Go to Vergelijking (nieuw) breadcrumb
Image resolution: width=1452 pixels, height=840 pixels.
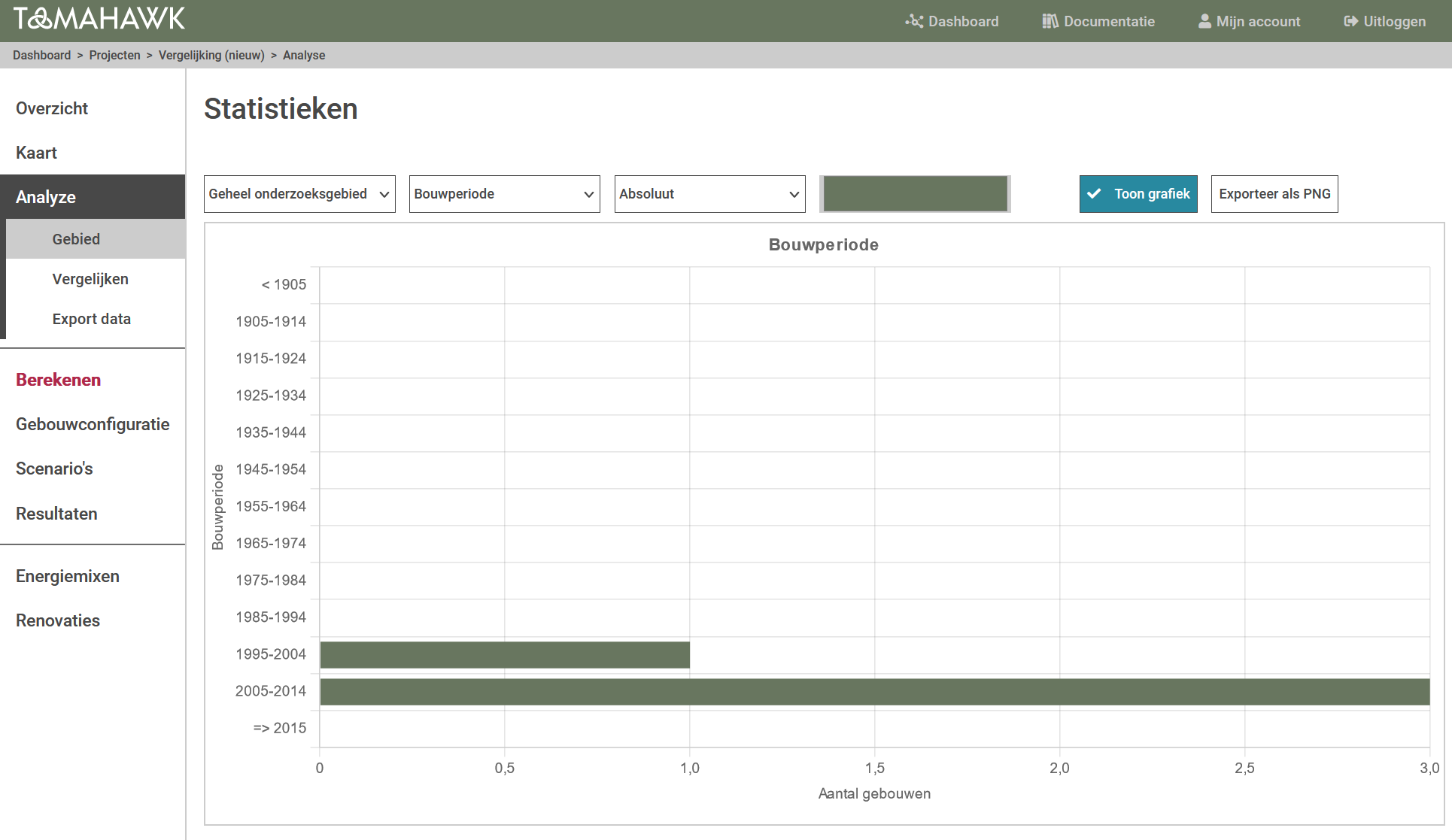click(x=211, y=55)
